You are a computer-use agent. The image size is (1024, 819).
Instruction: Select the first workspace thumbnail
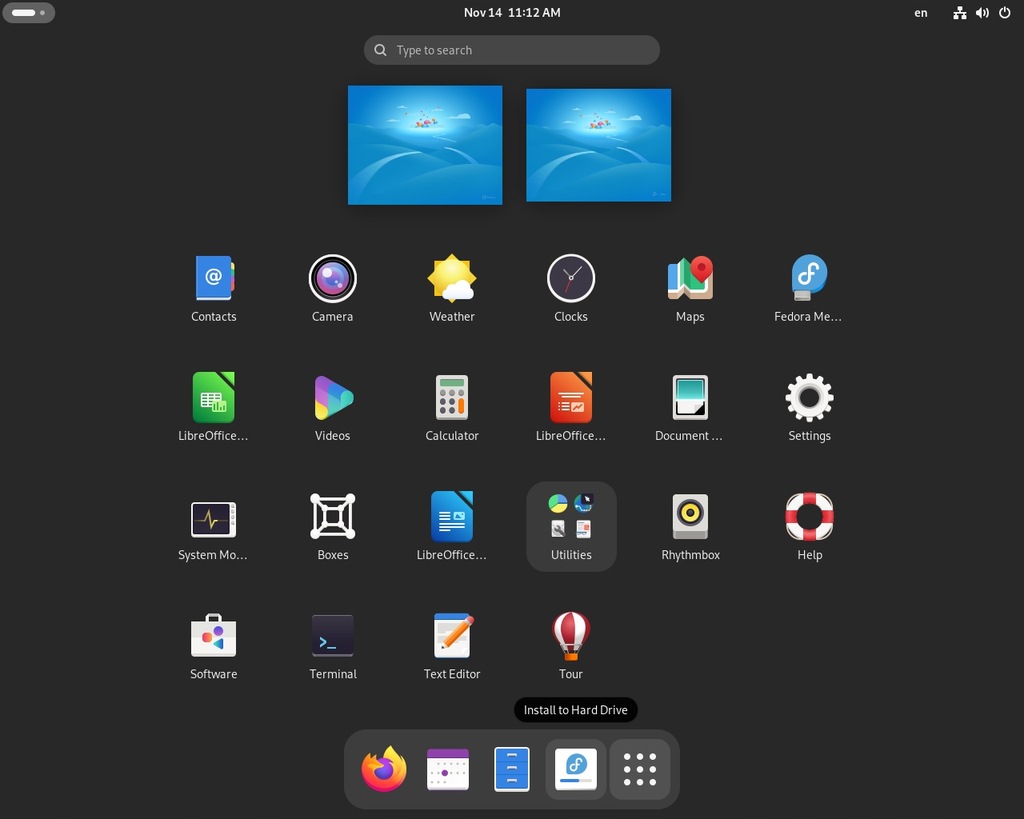425,145
